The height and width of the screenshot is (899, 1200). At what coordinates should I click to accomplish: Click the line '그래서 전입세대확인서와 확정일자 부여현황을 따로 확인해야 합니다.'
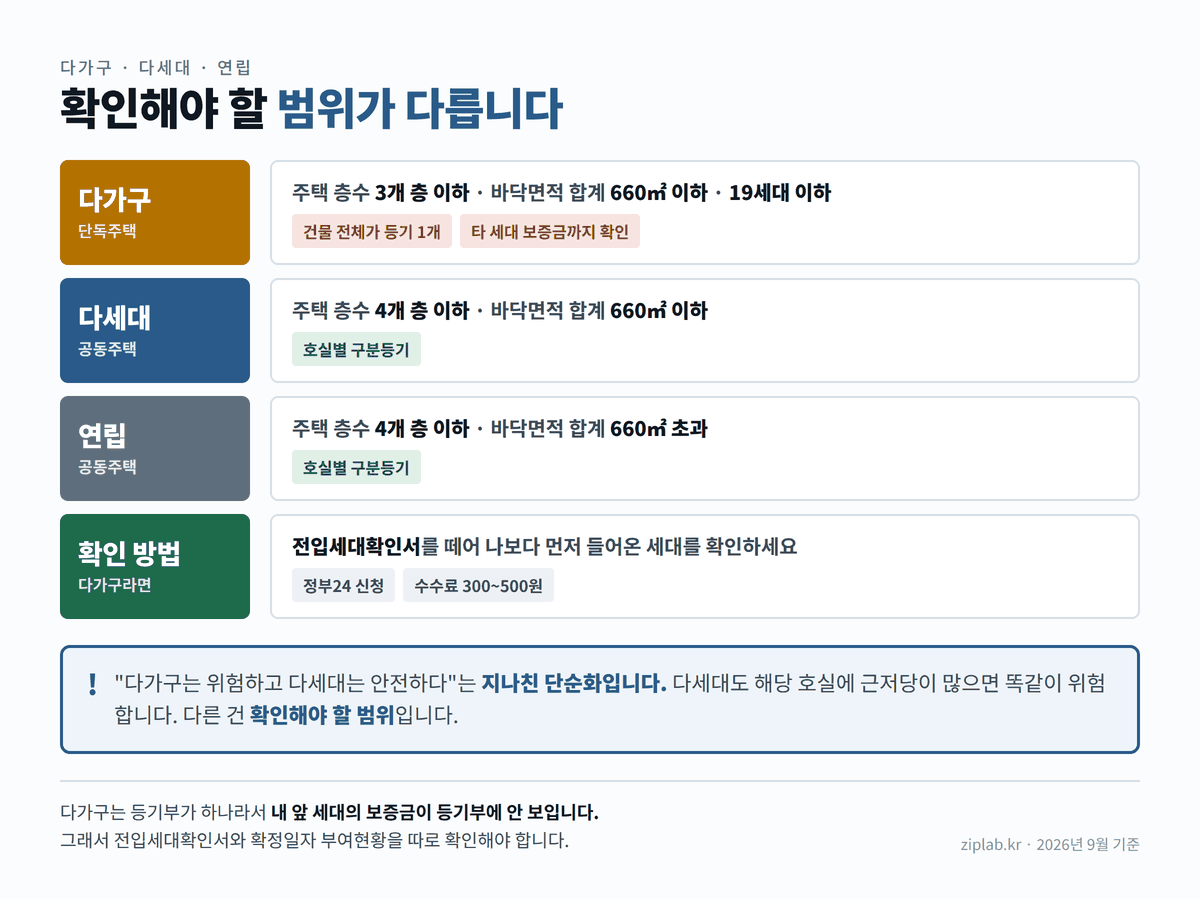314,839
